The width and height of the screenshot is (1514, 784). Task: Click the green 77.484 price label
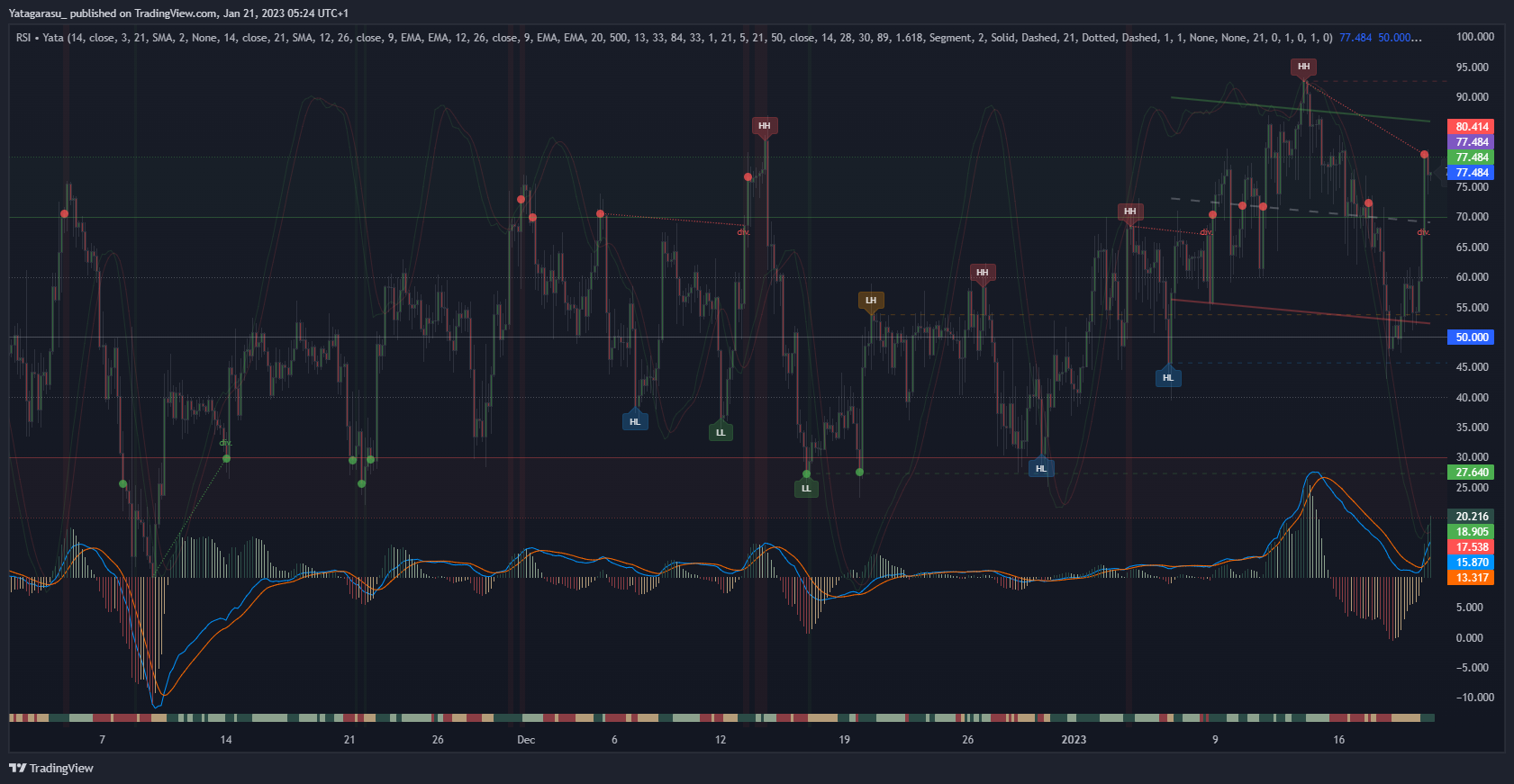1472,158
